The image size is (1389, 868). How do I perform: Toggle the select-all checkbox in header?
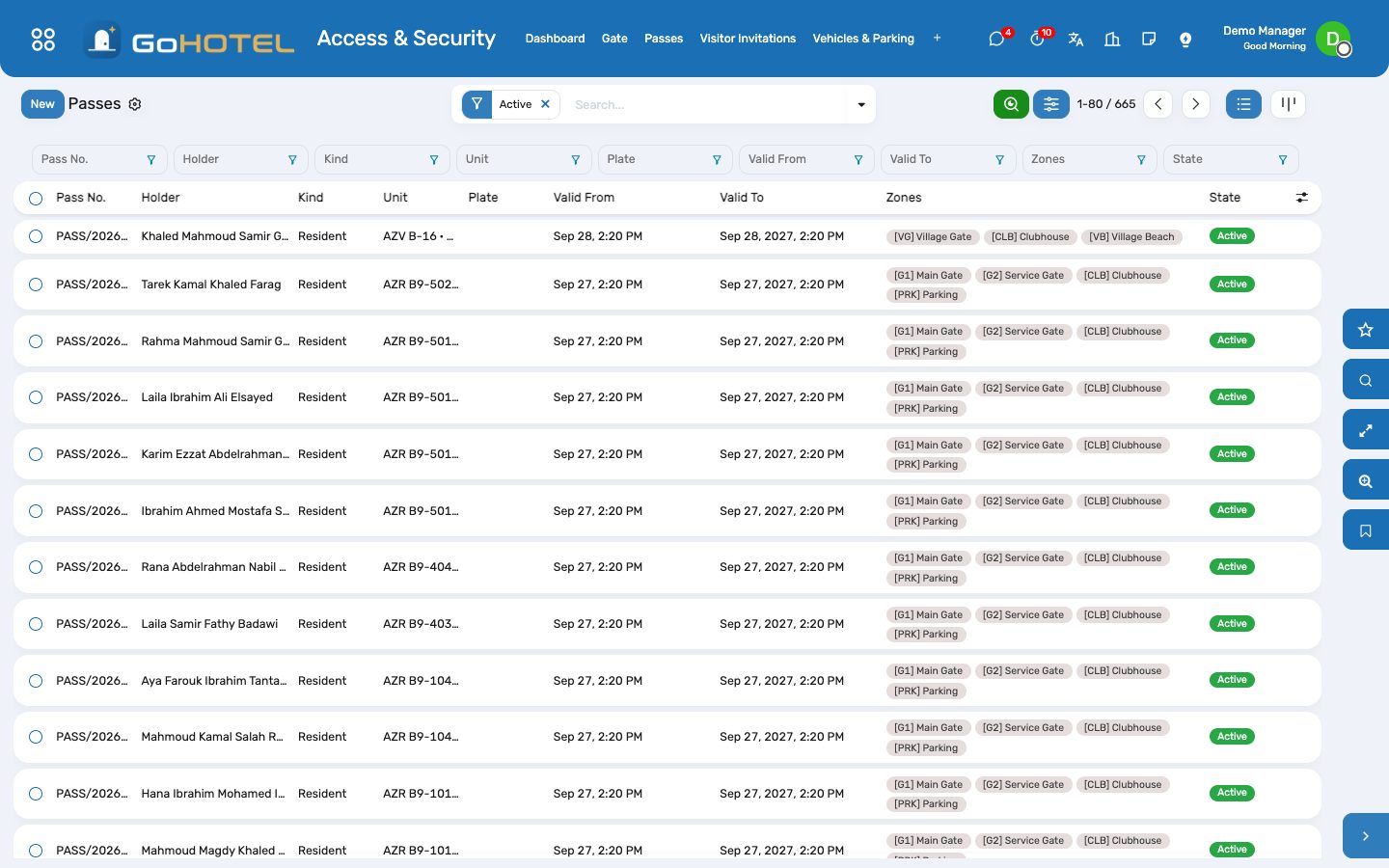pyautogui.click(x=36, y=199)
